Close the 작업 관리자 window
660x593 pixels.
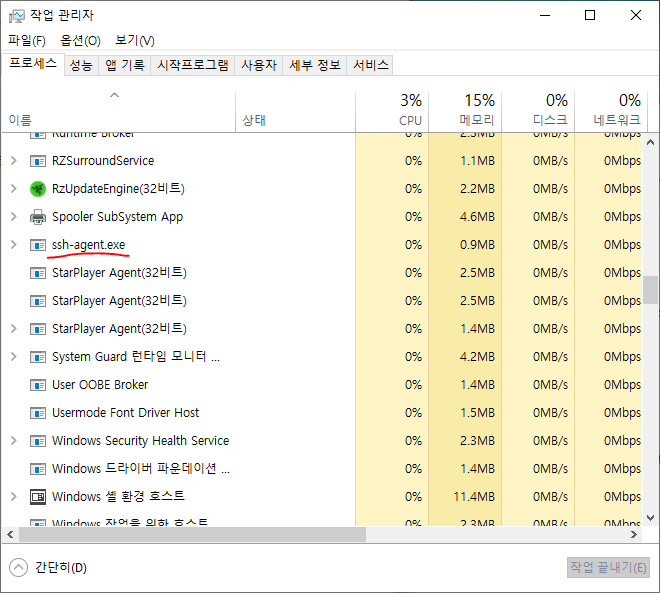(636, 16)
